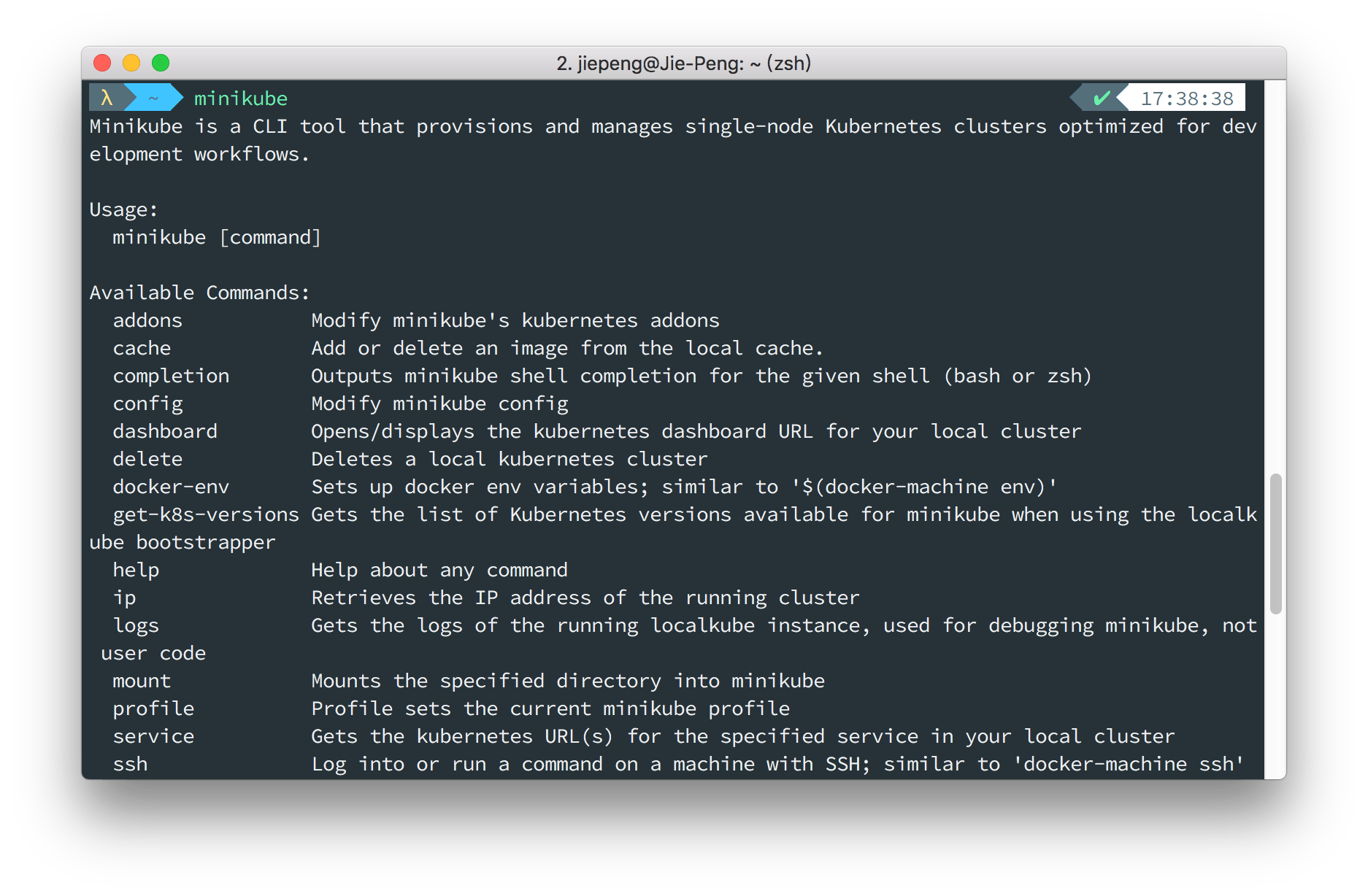This screenshot has height=896, width=1368.
Task: Click the 'service' command name
Action: pos(153,737)
